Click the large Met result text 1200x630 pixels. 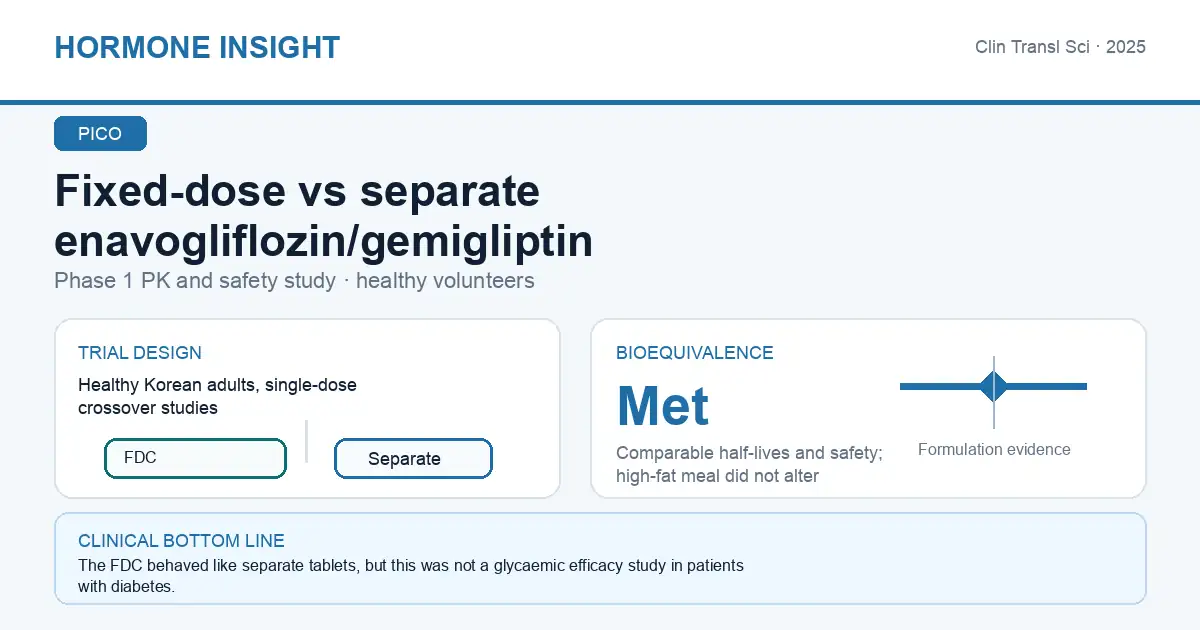point(663,405)
